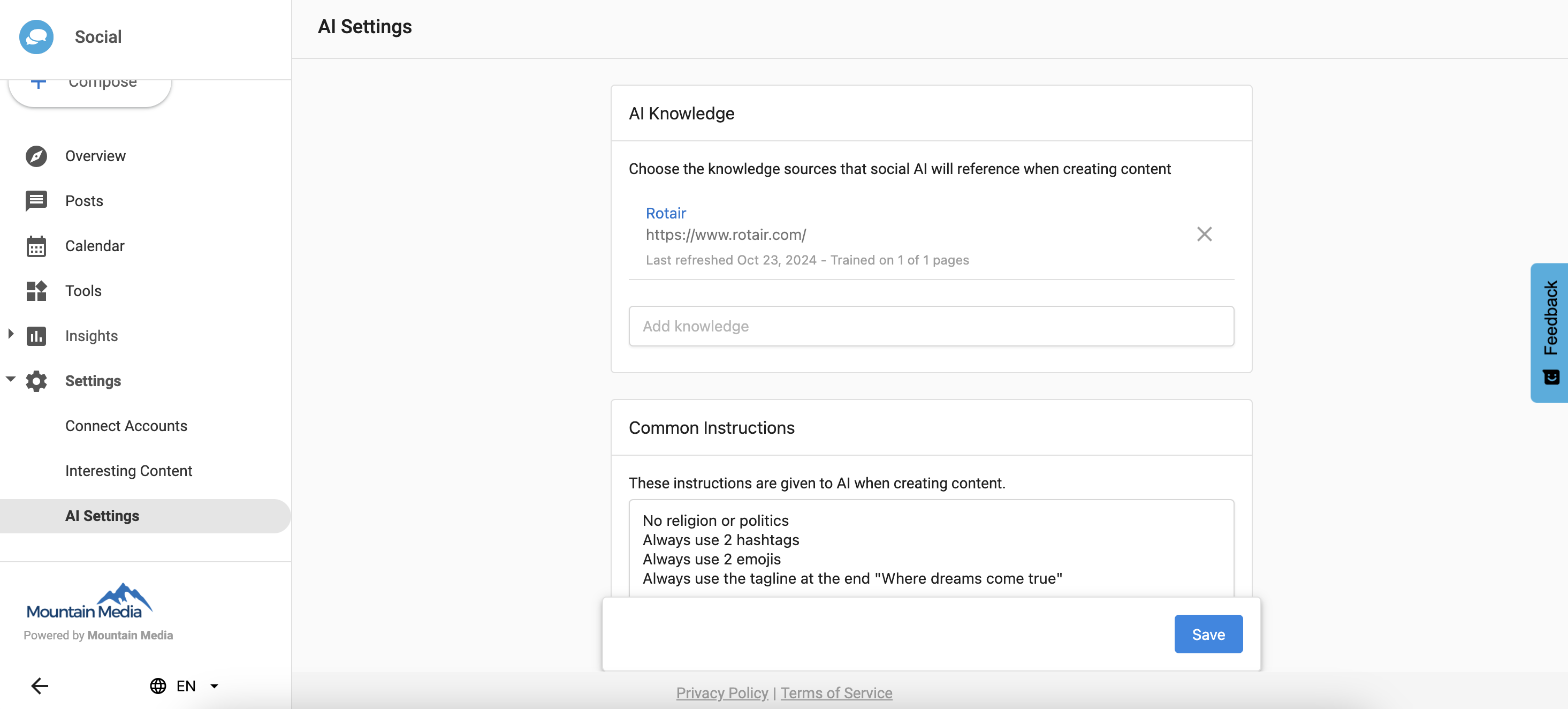Viewport: 1568px width, 709px height.
Task: Open Interesting Content settings page
Action: (128, 471)
